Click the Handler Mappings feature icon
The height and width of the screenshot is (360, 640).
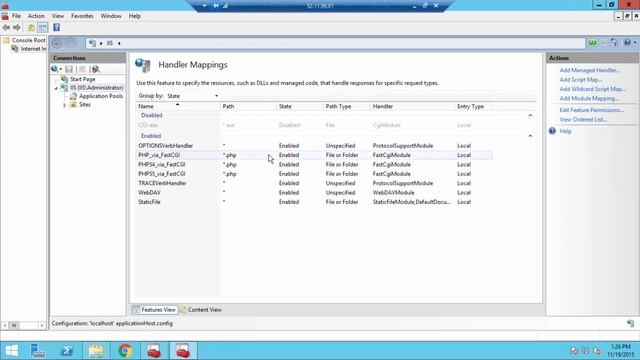[143, 65]
